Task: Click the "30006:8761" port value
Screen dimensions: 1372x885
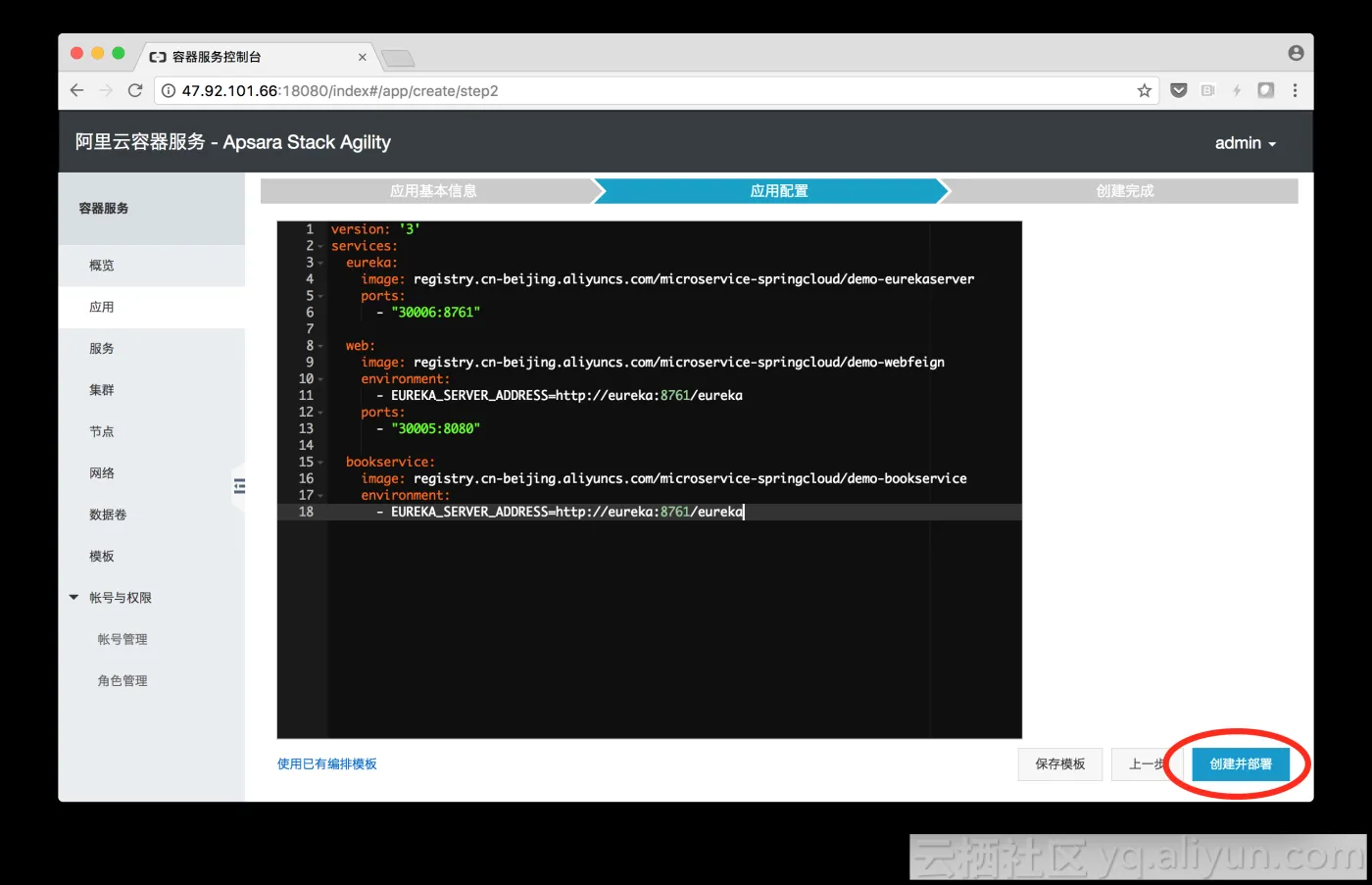Action: click(435, 313)
